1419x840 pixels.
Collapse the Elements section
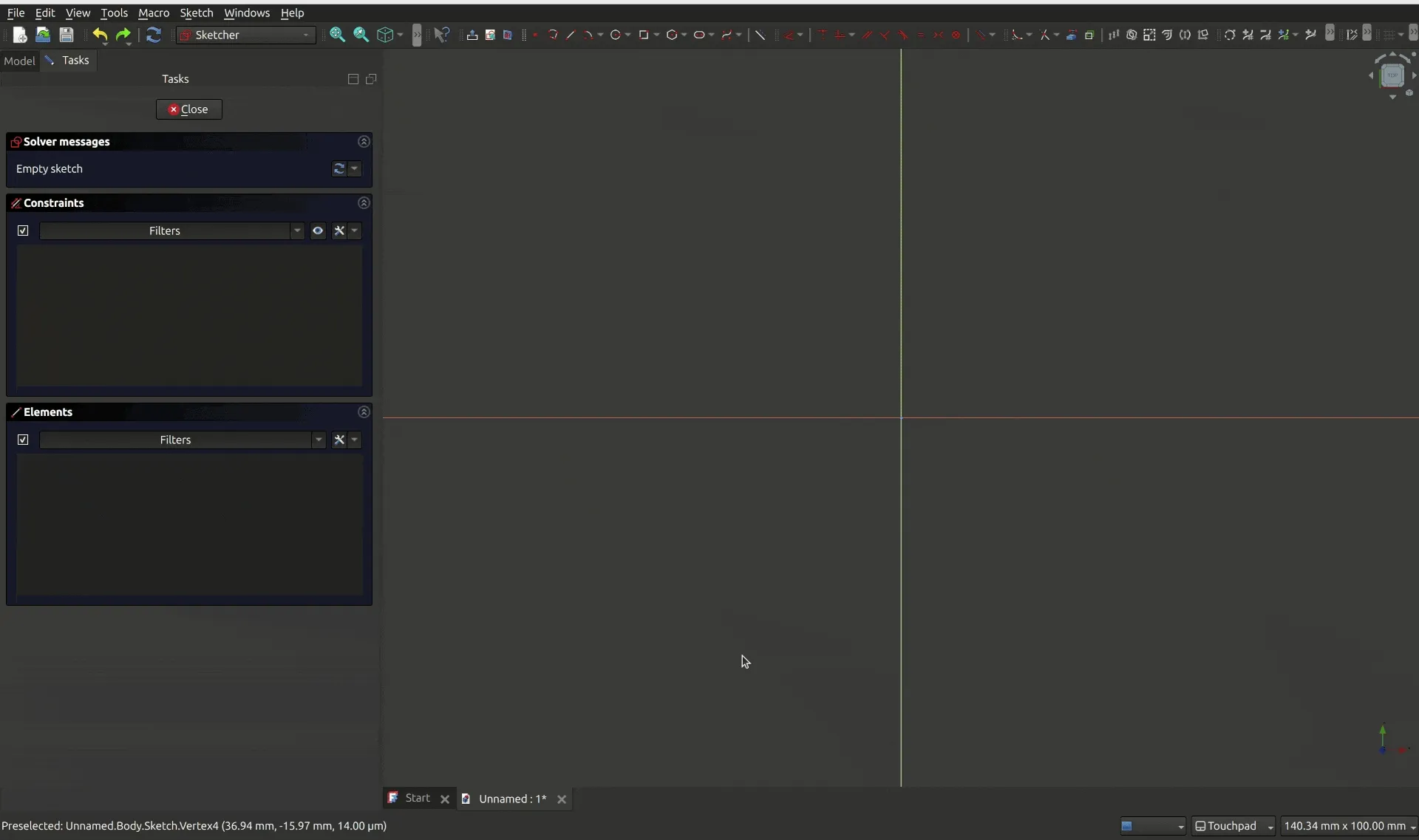click(x=364, y=412)
